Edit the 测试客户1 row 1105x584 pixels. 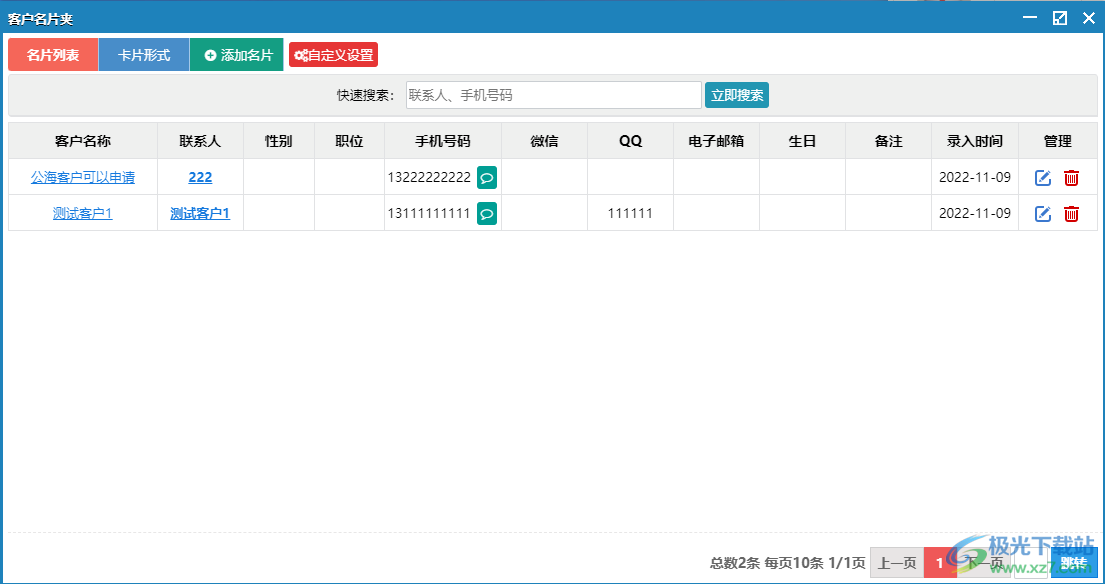(x=1043, y=213)
